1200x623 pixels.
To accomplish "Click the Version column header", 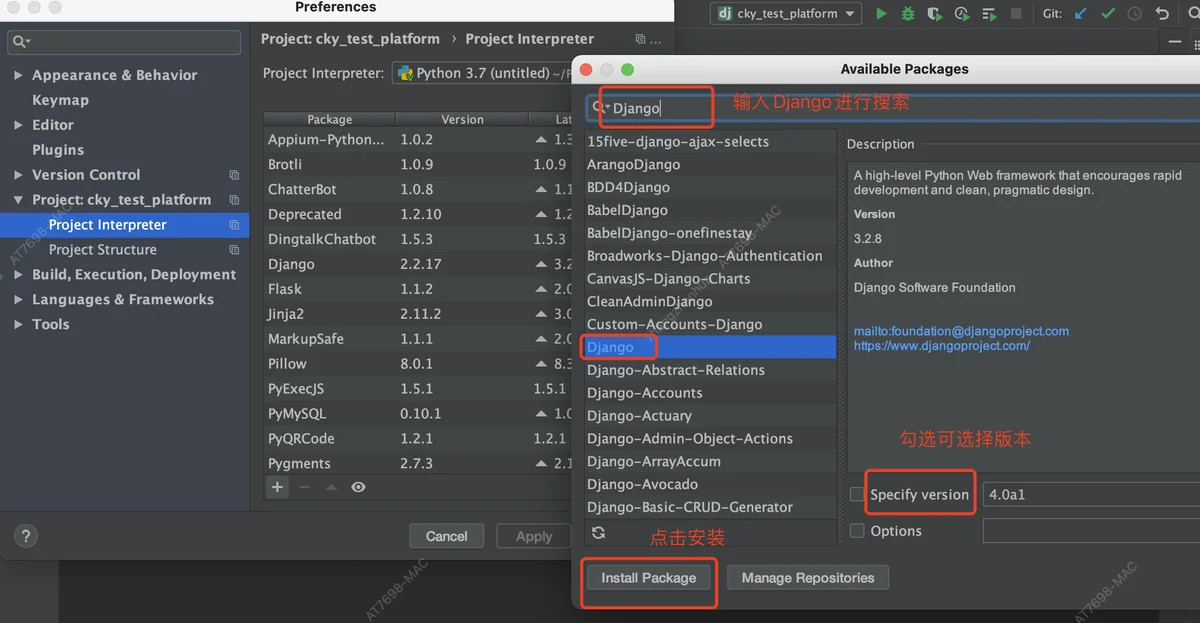I will [462, 119].
